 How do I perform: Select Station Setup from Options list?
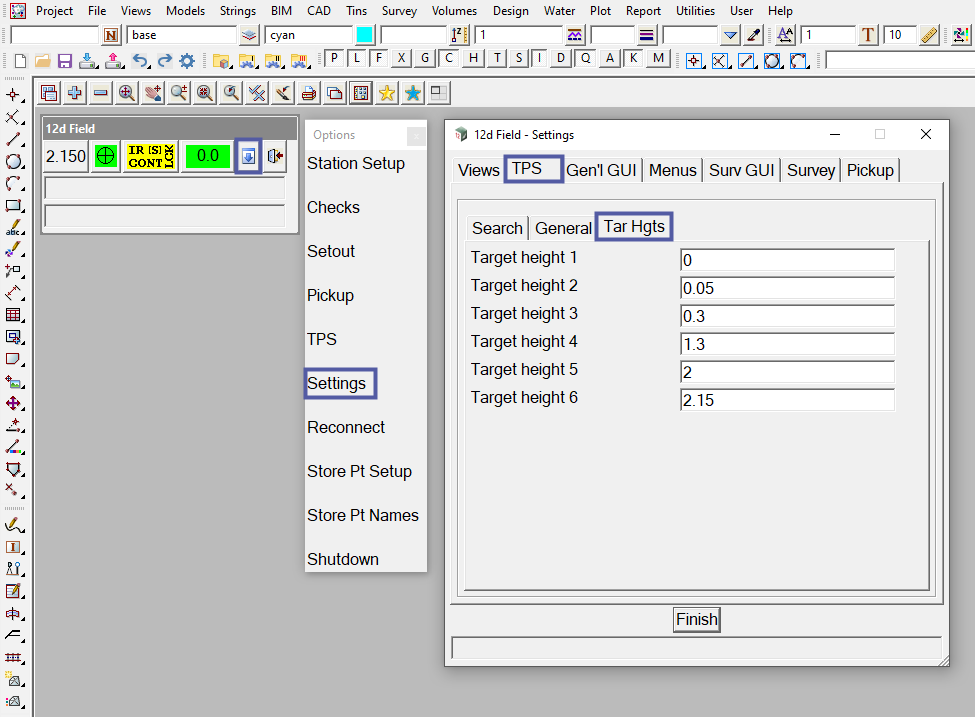[356, 164]
